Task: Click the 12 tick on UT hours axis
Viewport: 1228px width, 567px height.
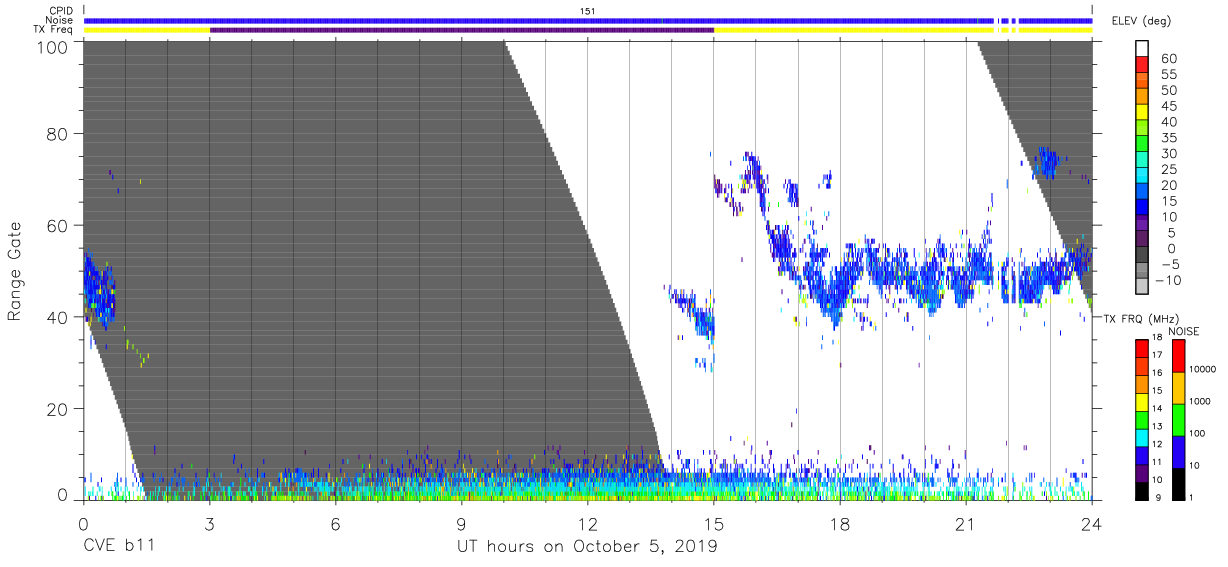Action: 588,522
